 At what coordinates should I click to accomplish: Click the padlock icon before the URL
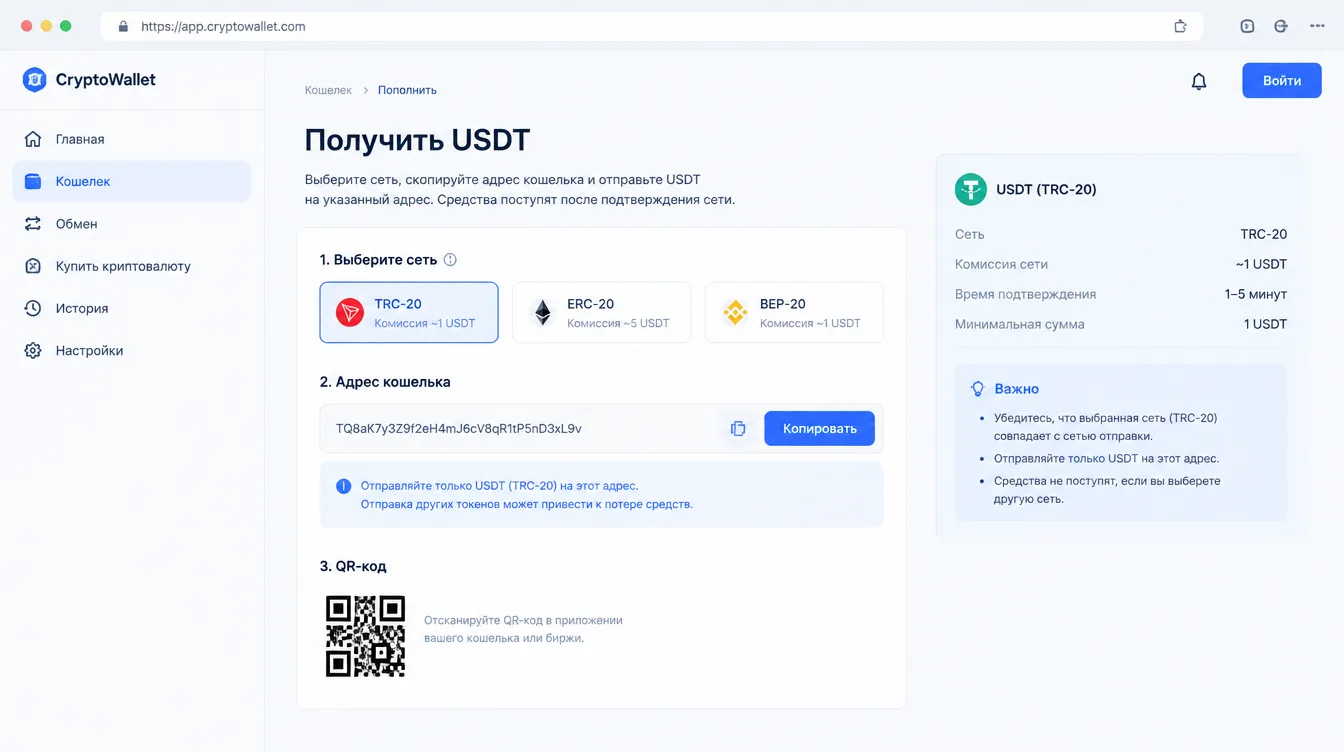(x=124, y=27)
